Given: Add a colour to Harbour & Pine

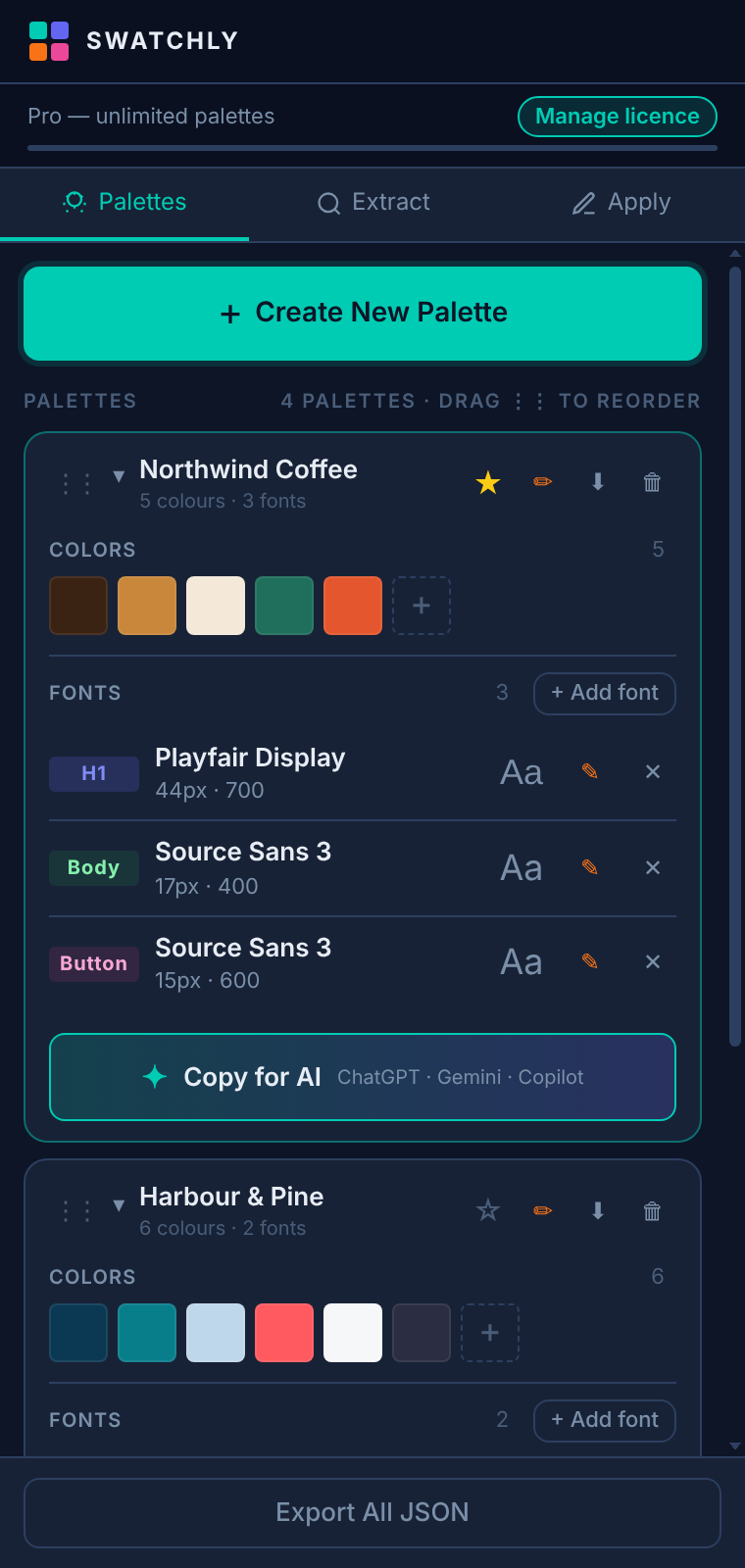Looking at the screenshot, I should coord(490,1333).
